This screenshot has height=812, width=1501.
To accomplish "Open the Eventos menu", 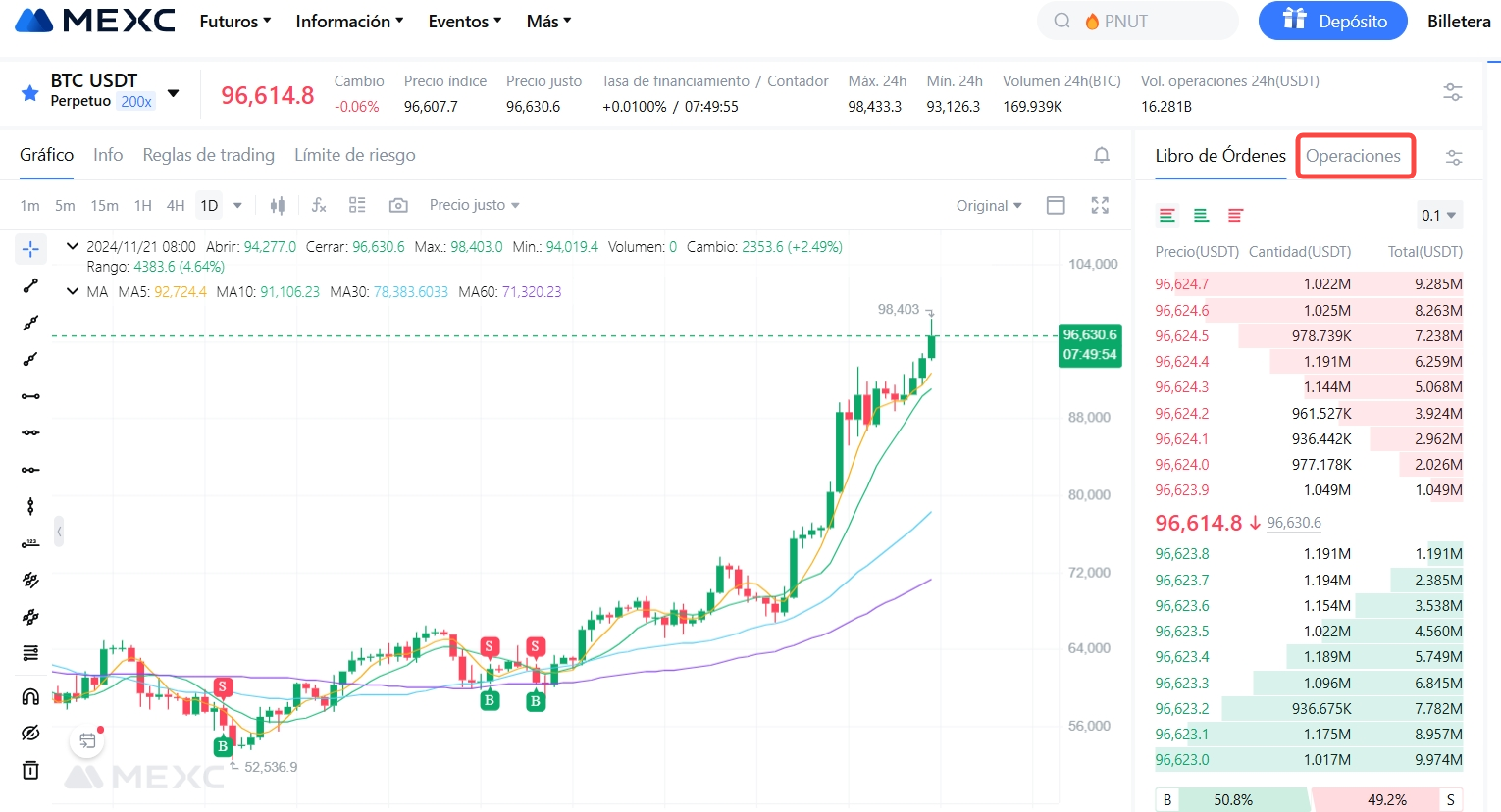I will pyautogui.click(x=465, y=21).
